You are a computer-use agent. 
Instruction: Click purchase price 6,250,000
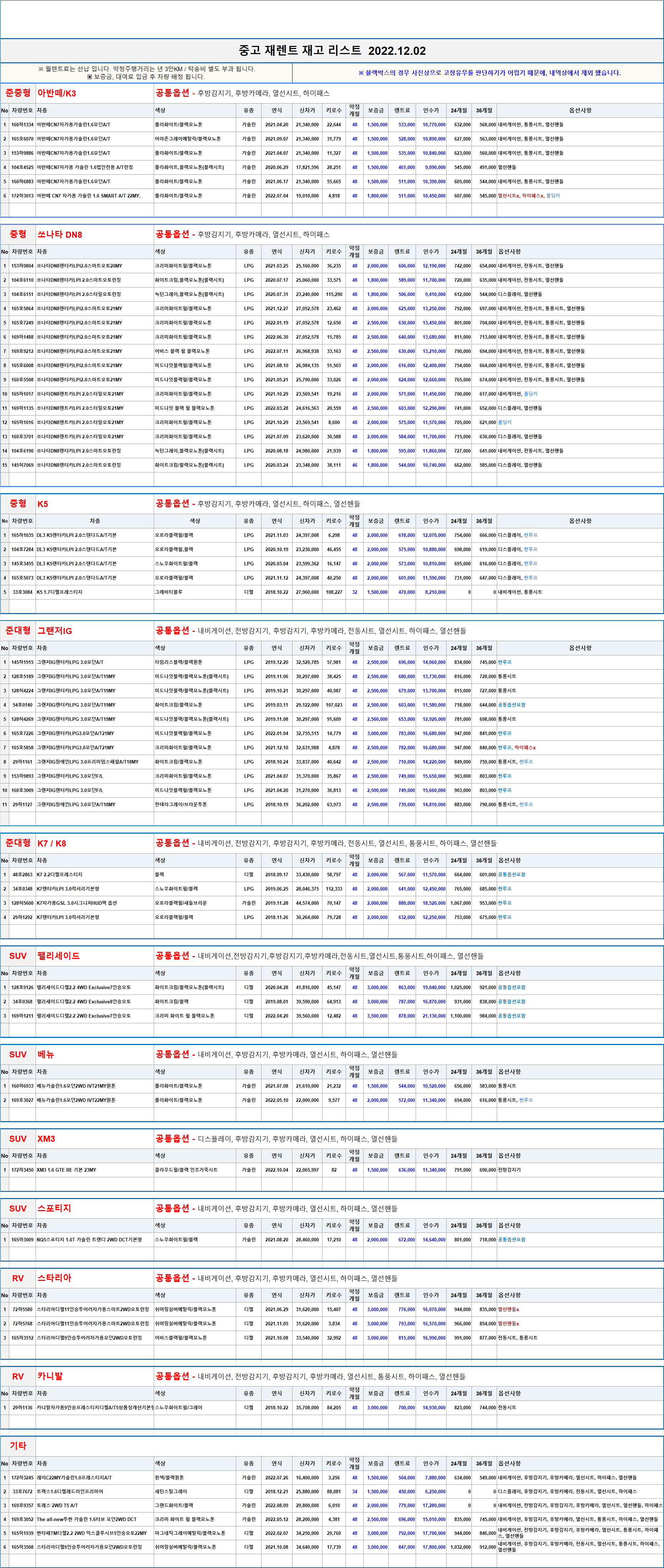click(x=435, y=1491)
